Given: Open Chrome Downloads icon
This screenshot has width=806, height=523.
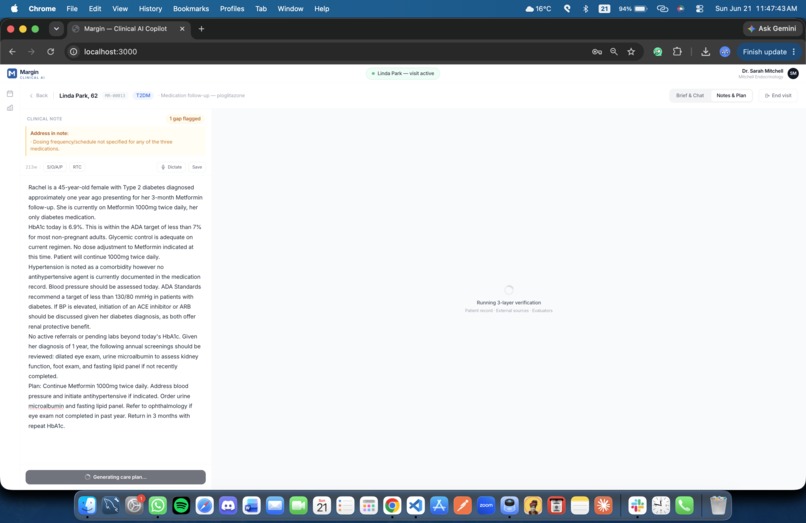Looking at the screenshot, I should (x=705, y=51).
